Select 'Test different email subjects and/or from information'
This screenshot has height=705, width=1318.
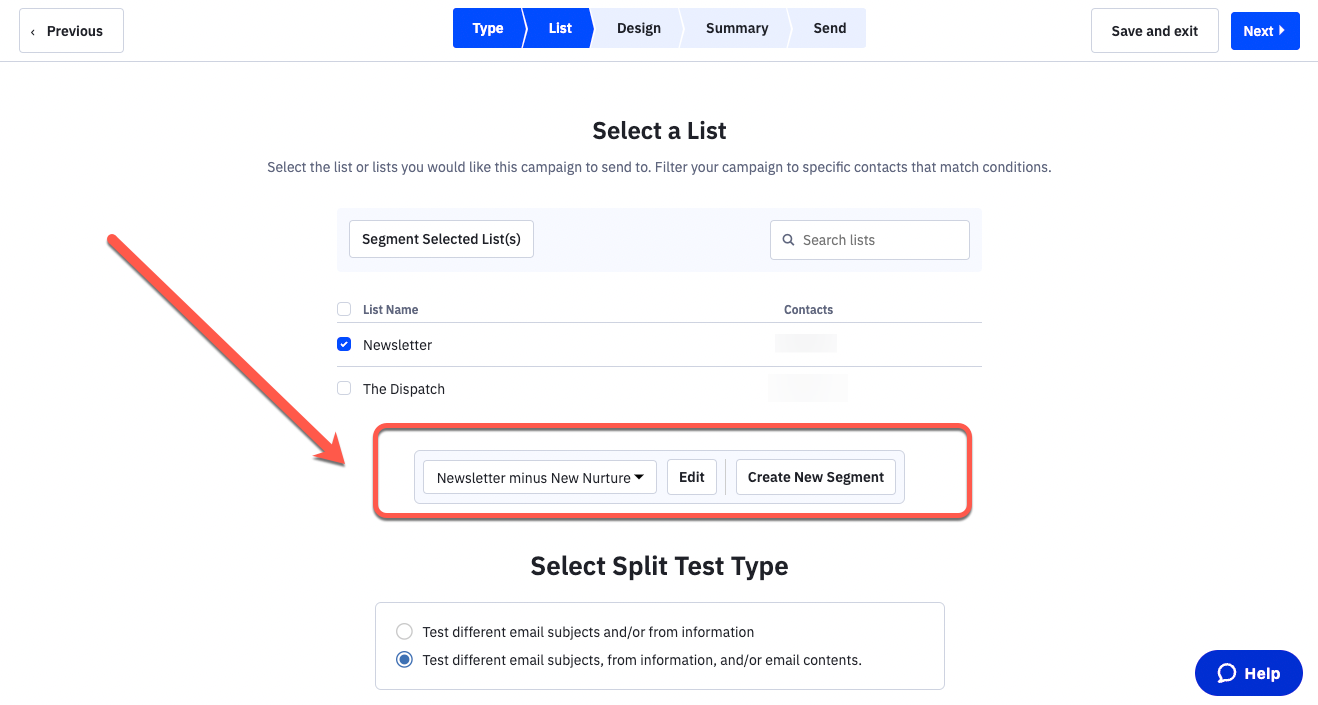click(404, 632)
